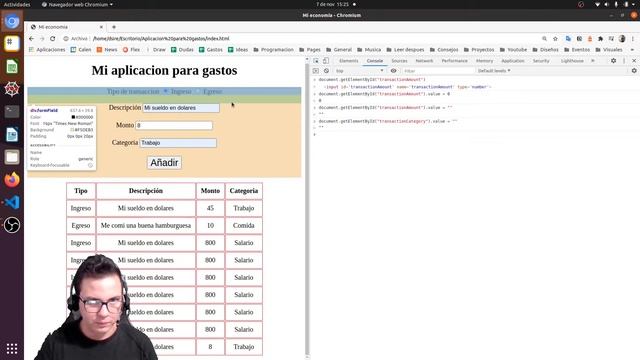The width and height of the screenshot is (640, 360).
Task: Open Visual Studio Code from the dock
Action: 12,202
